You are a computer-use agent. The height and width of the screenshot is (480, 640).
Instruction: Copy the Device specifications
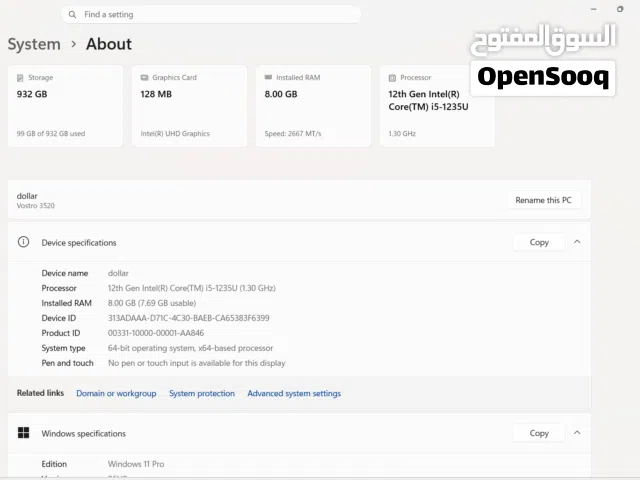(x=539, y=242)
